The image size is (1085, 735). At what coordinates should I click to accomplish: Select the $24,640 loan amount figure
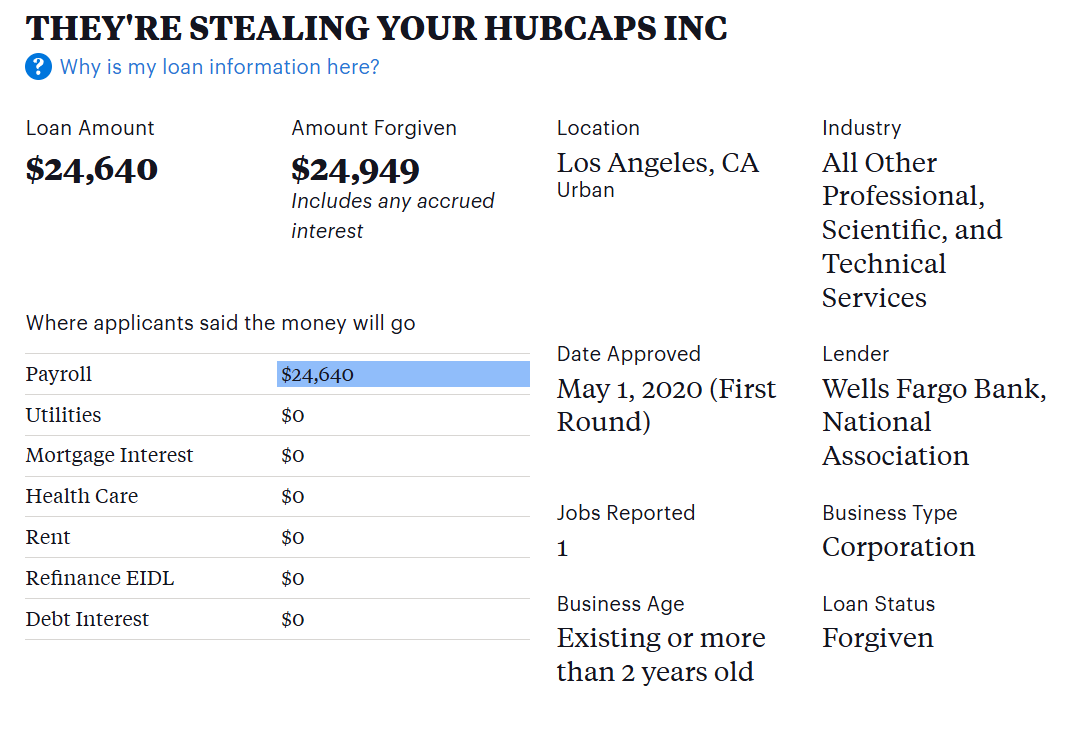tap(92, 169)
